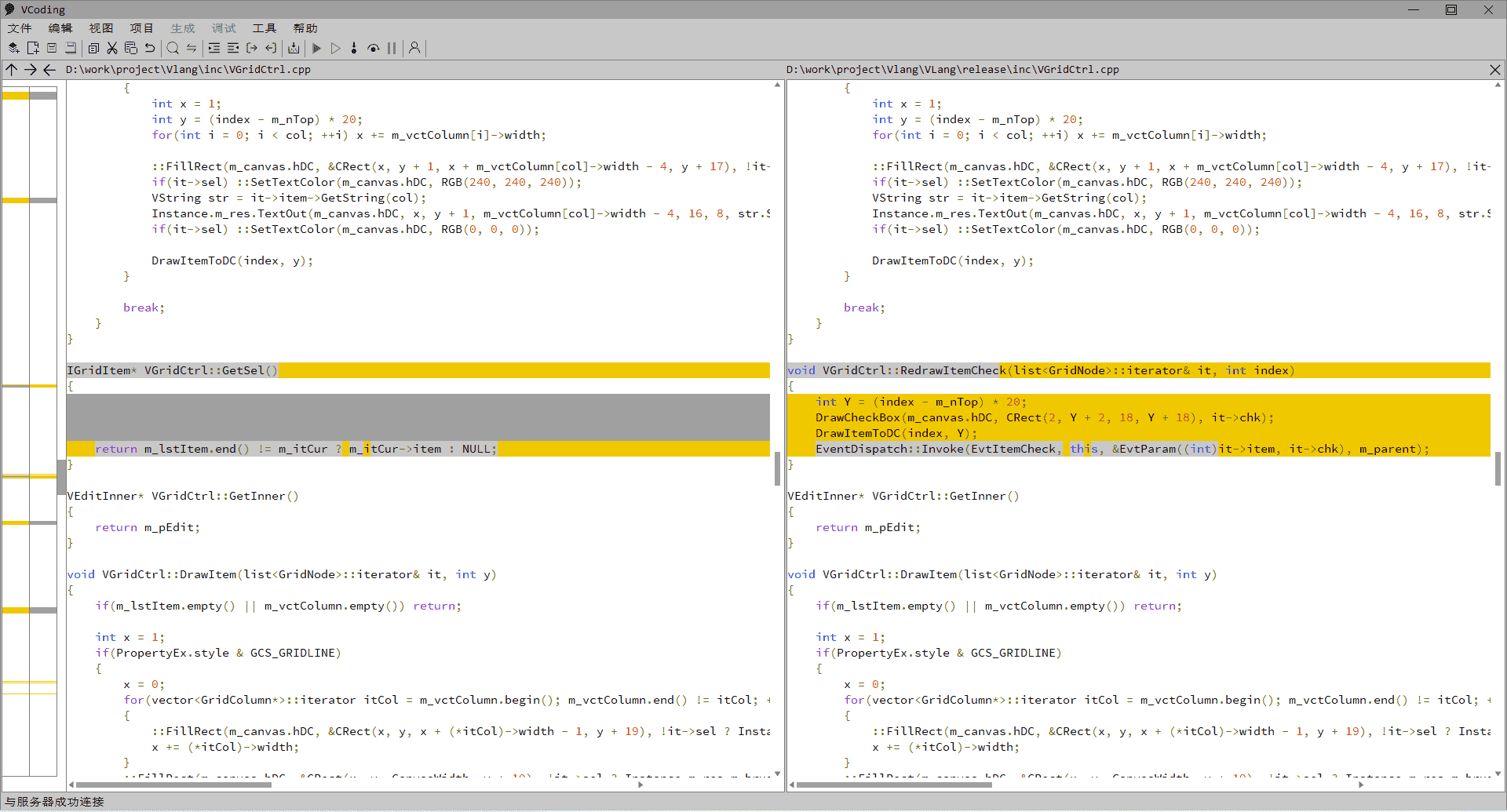Click the decrease indent icon

click(x=233, y=48)
